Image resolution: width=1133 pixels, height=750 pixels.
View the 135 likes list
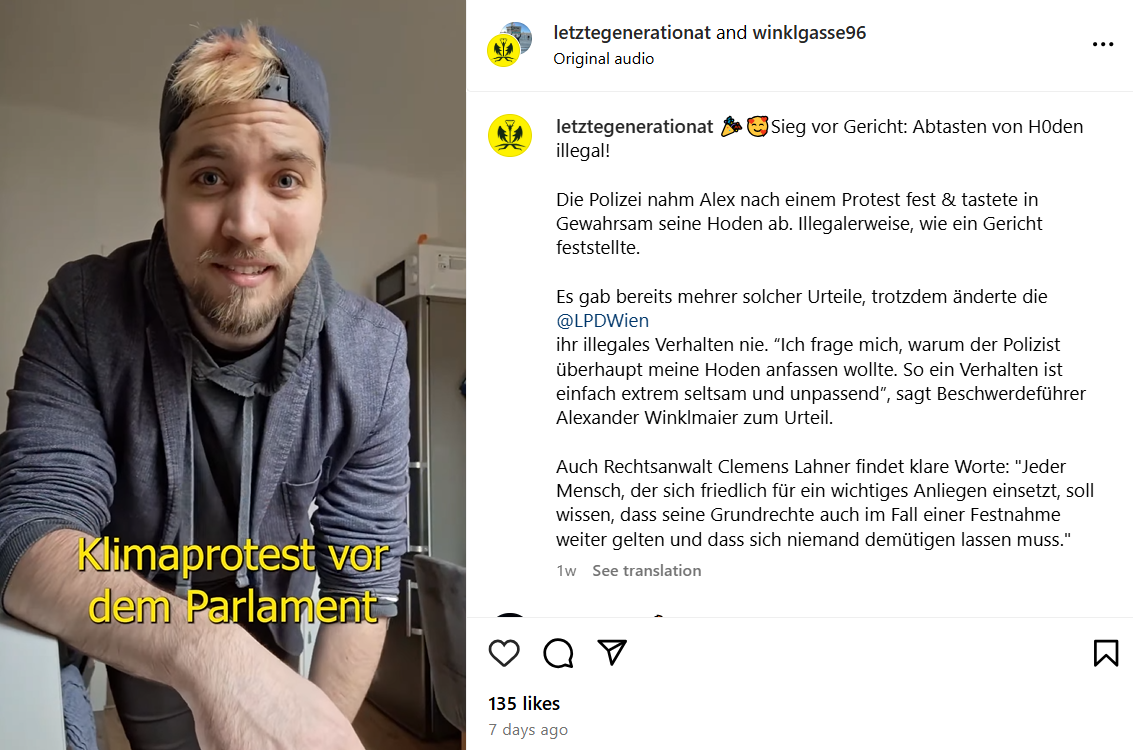pos(524,704)
